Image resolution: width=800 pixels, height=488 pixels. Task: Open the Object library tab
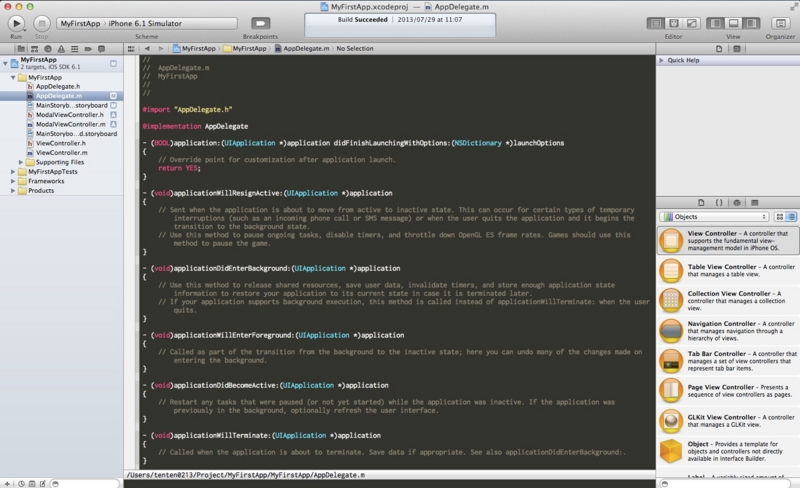coord(737,203)
